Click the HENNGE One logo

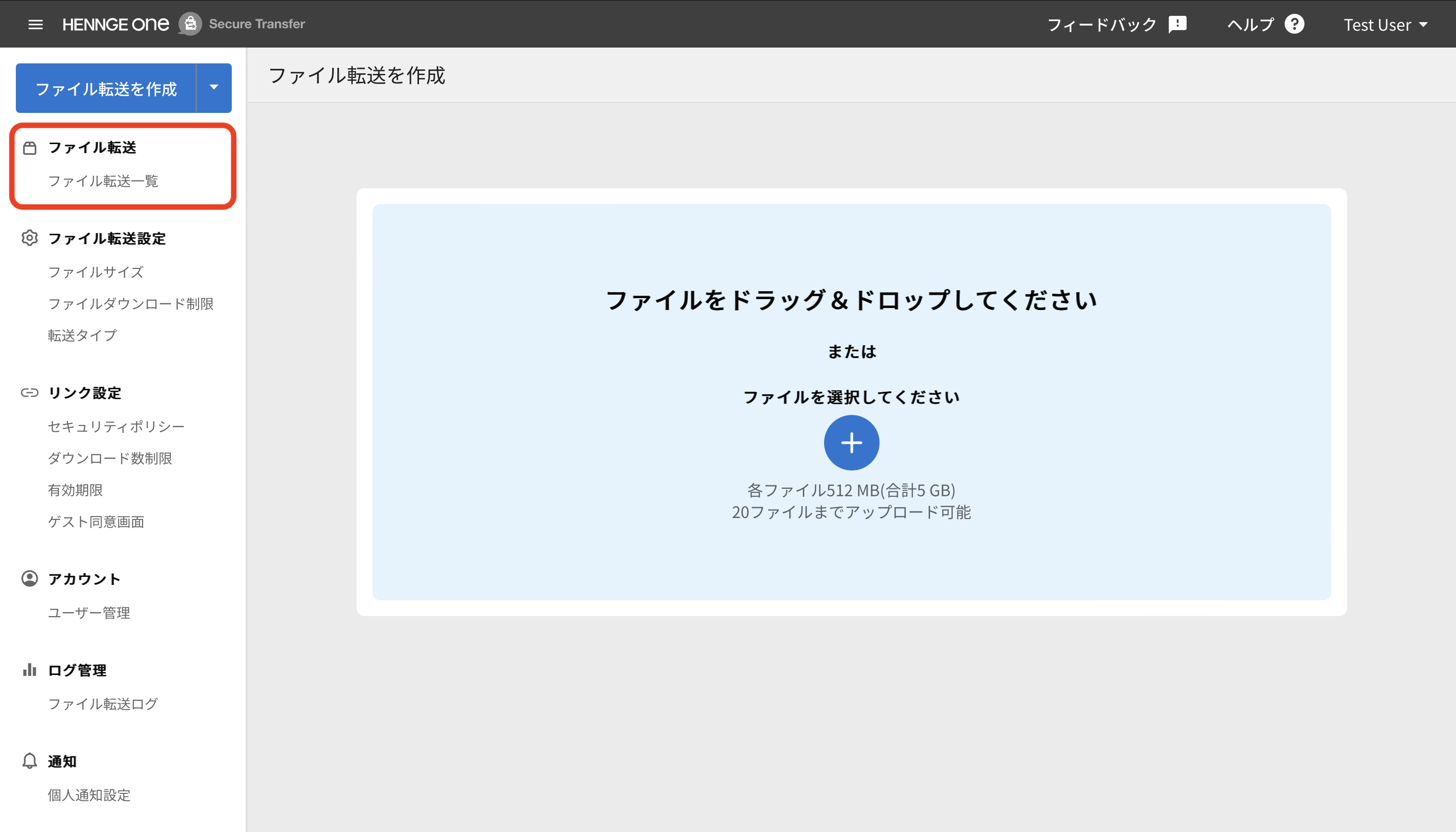(115, 24)
